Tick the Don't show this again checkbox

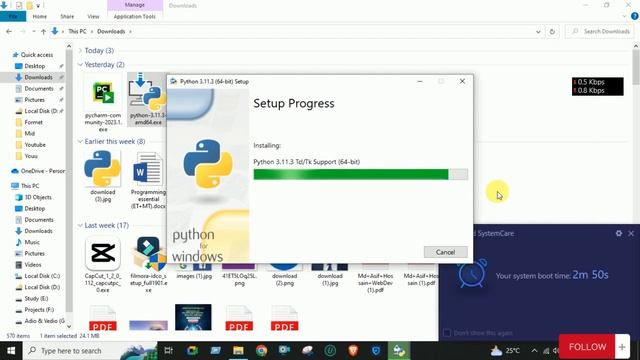click(447, 333)
